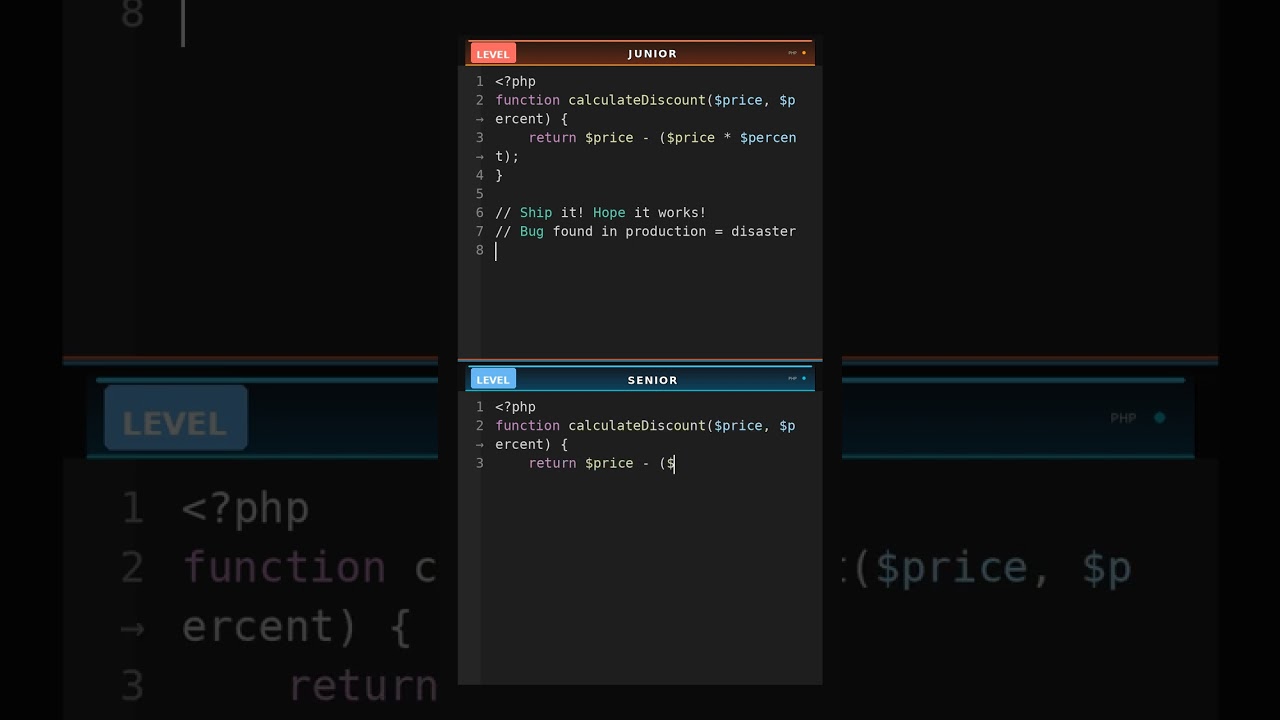Click the LEVEL badge in the Senior panel

click(493, 380)
